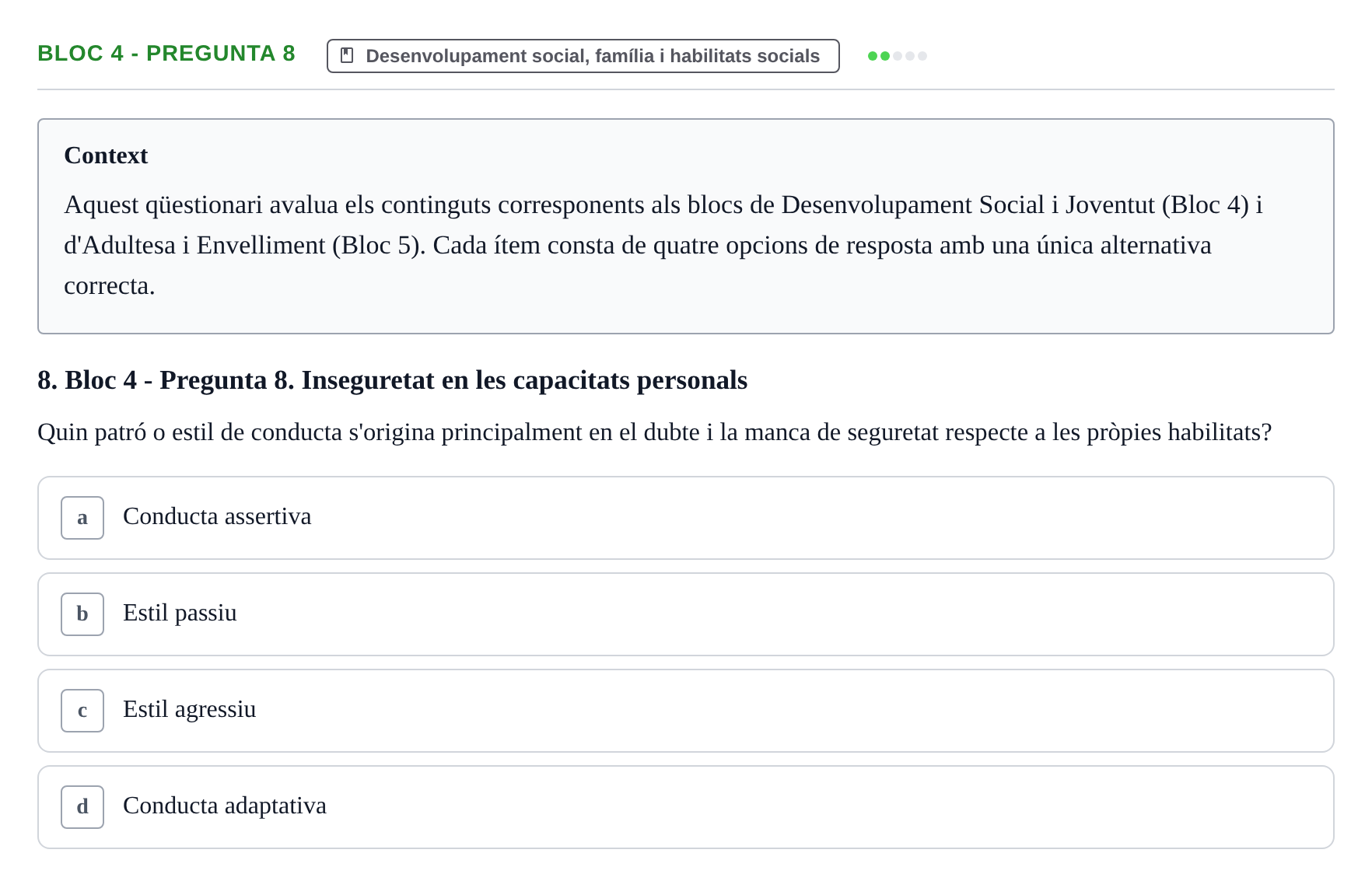Pick answer option d Conducta adaptativa
This screenshot has height=888, width=1372.
pos(685,807)
